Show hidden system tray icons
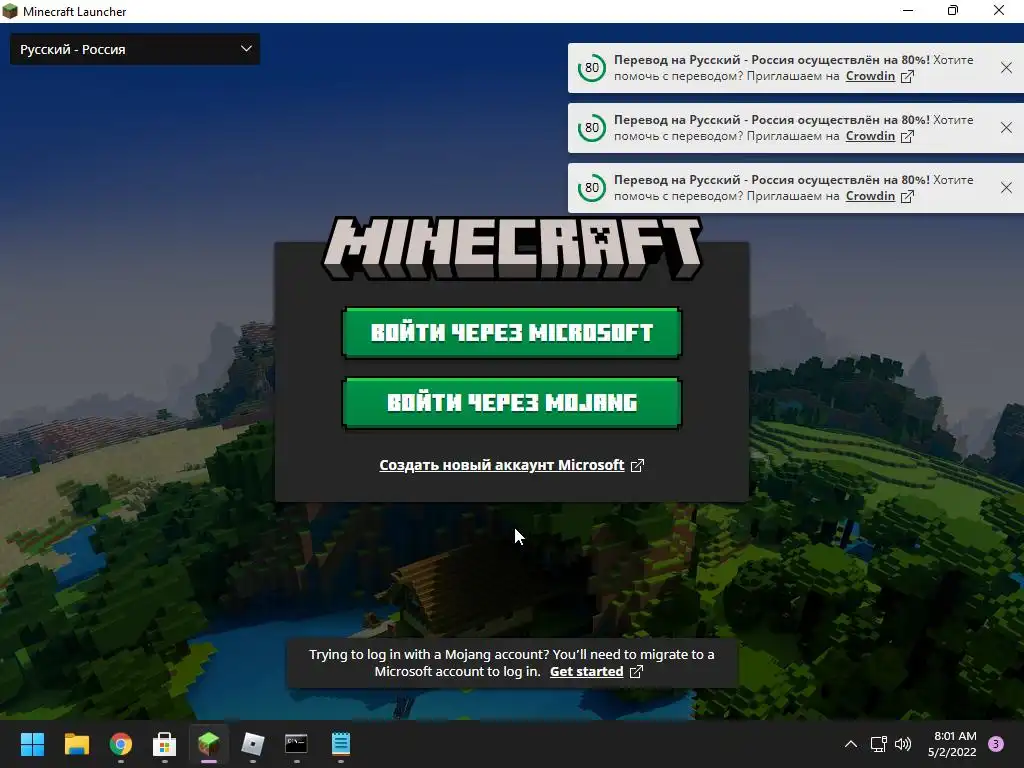Image resolution: width=1024 pixels, height=768 pixels. [x=851, y=744]
